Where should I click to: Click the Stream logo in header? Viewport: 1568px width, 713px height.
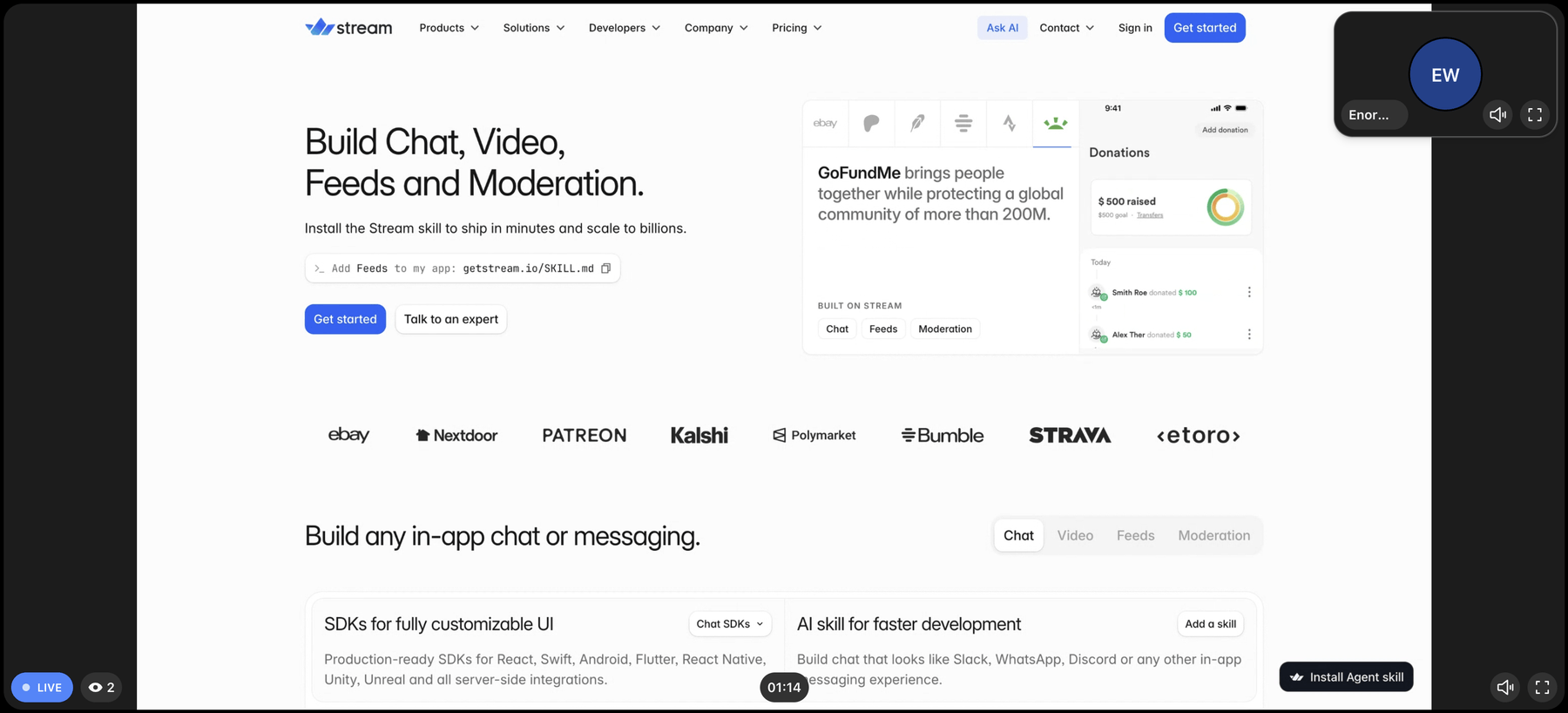click(x=348, y=28)
